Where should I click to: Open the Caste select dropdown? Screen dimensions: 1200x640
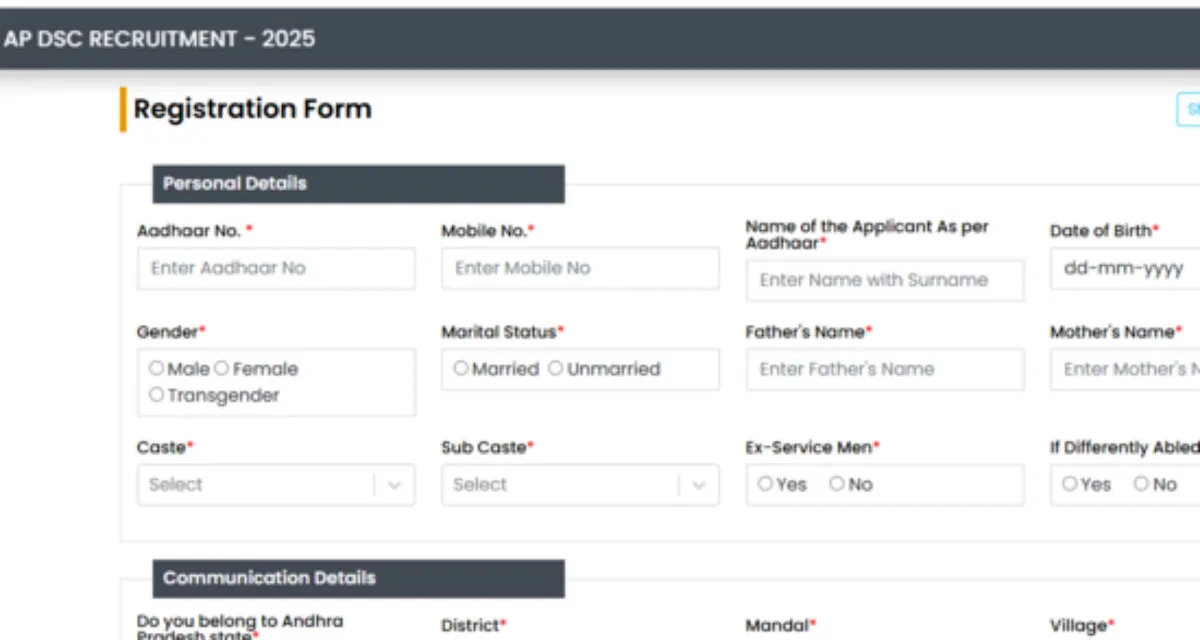tap(276, 485)
